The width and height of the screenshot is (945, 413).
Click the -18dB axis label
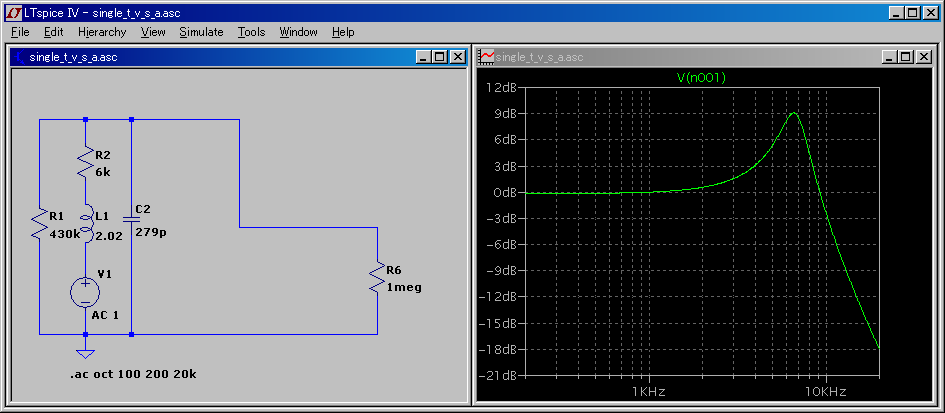click(498, 350)
